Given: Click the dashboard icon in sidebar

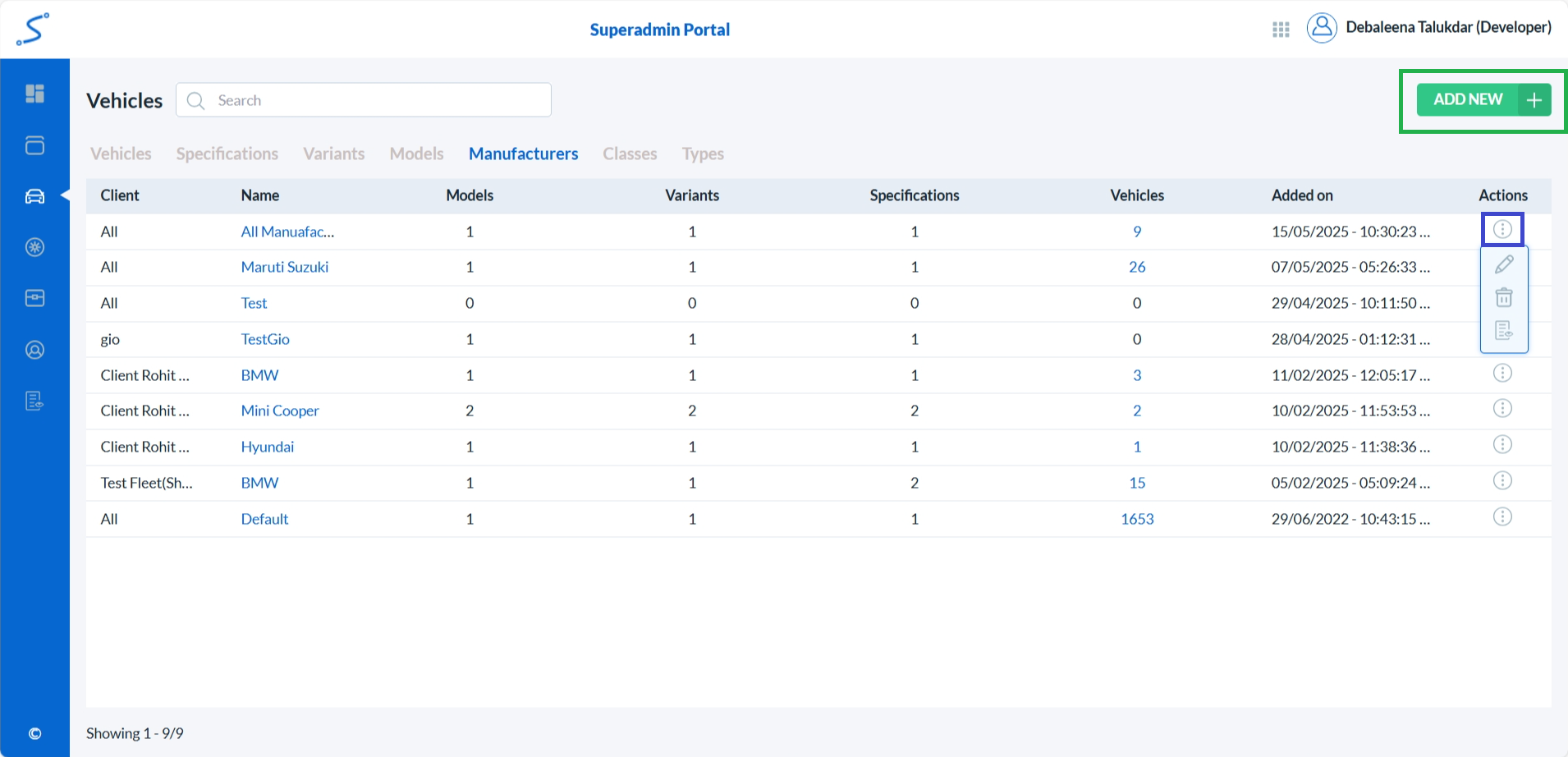Looking at the screenshot, I should click(34, 94).
